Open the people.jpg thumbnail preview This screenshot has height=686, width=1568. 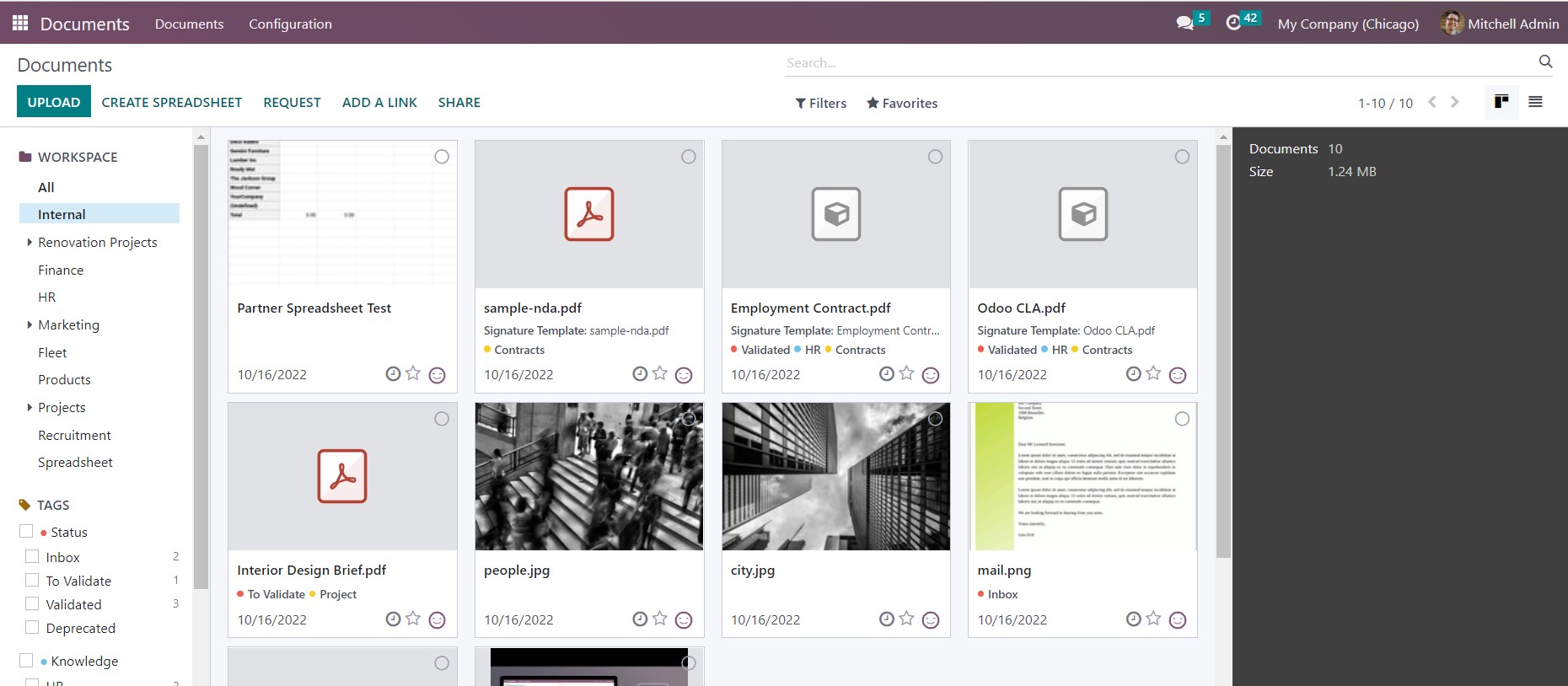click(x=589, y=476)
